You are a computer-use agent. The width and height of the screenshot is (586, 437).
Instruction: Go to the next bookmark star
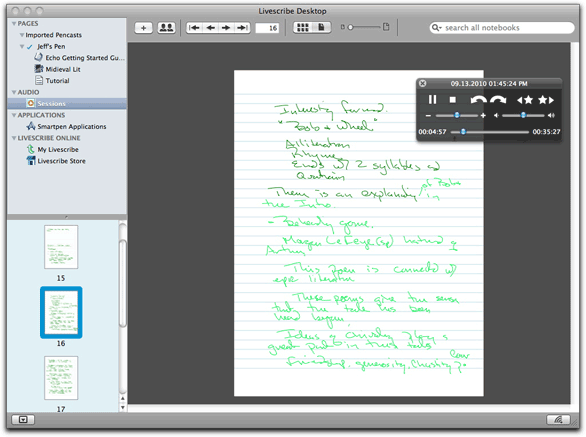tap(546, 100)
